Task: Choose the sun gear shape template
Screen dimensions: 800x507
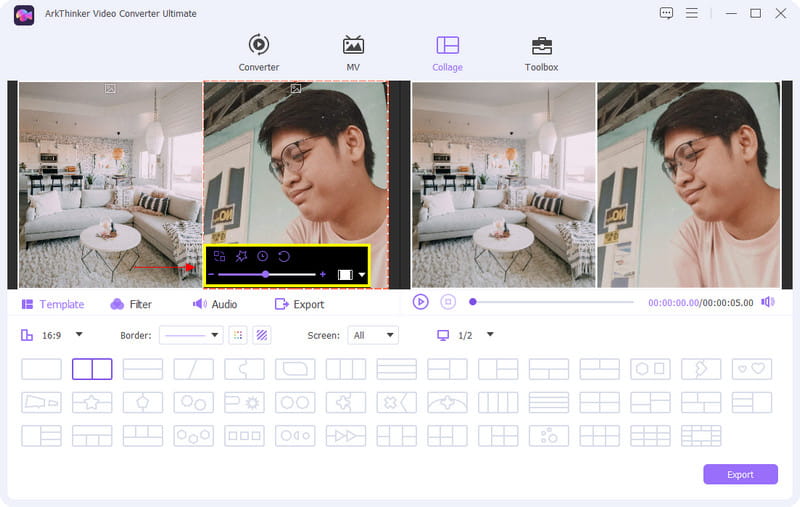Action: click(x=244, y=402)
